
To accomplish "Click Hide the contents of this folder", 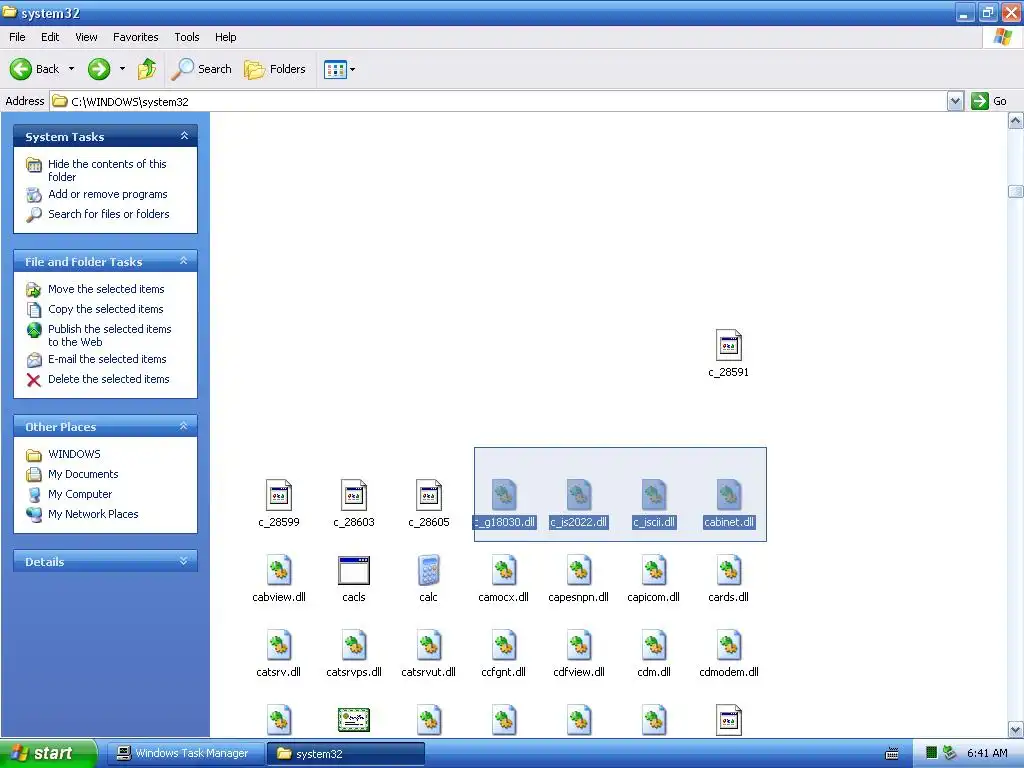I will pyautogui.click(x=107, y=170).
